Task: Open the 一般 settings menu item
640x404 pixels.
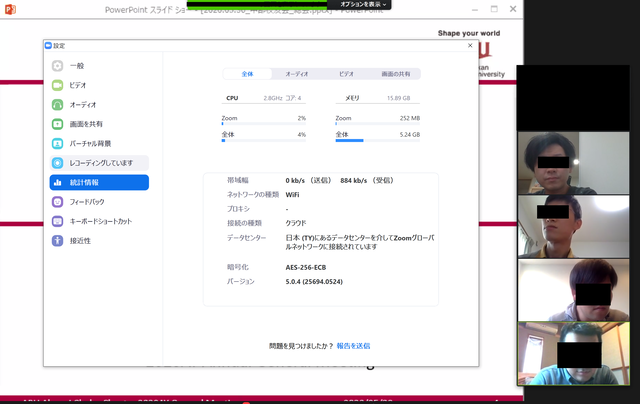Action: pyautogui.click(x=99, y=66)
